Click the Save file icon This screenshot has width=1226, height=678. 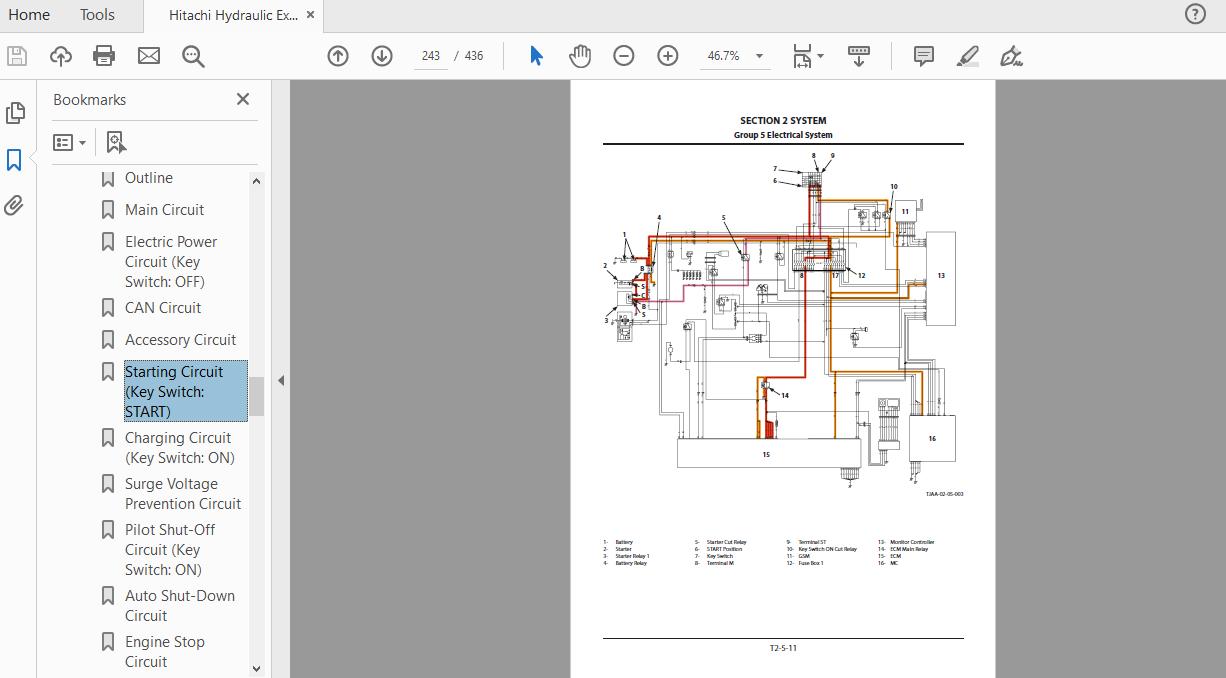coord(17,56)
